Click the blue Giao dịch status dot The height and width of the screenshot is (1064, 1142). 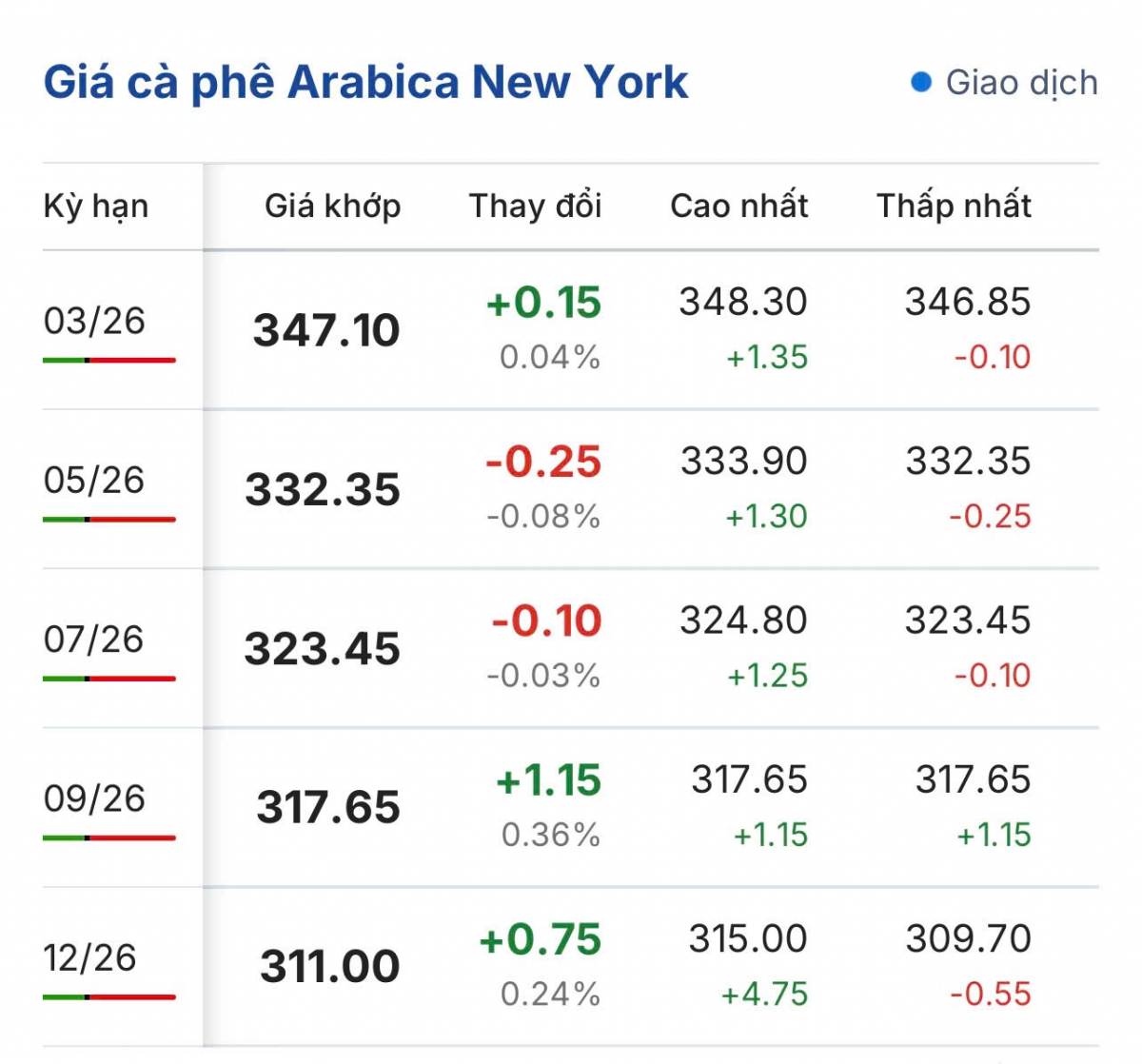(x=920, y=83)
